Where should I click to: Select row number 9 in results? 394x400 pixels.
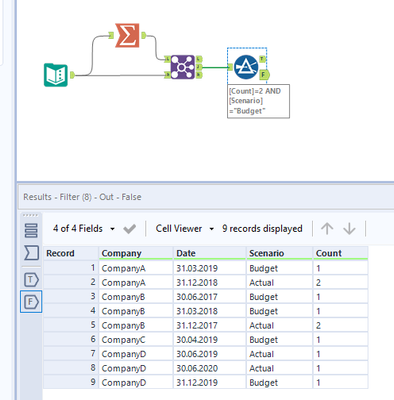tap(71, 382)
